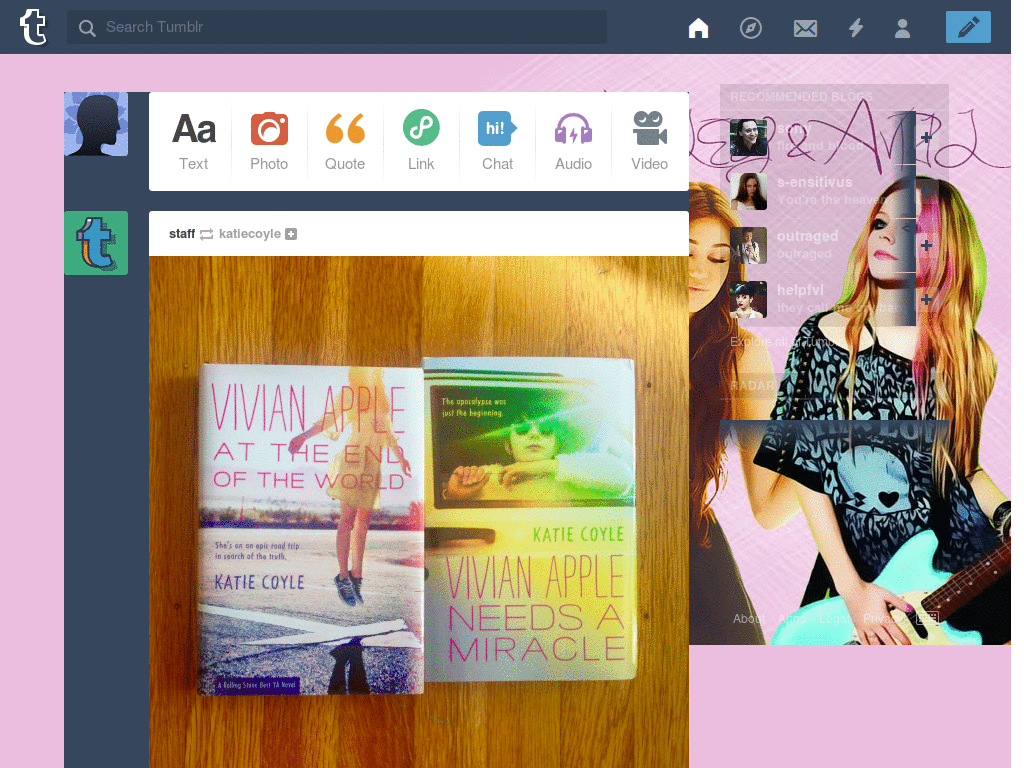Open your account menu
1024x768 pixels.
tap(902, 27)
